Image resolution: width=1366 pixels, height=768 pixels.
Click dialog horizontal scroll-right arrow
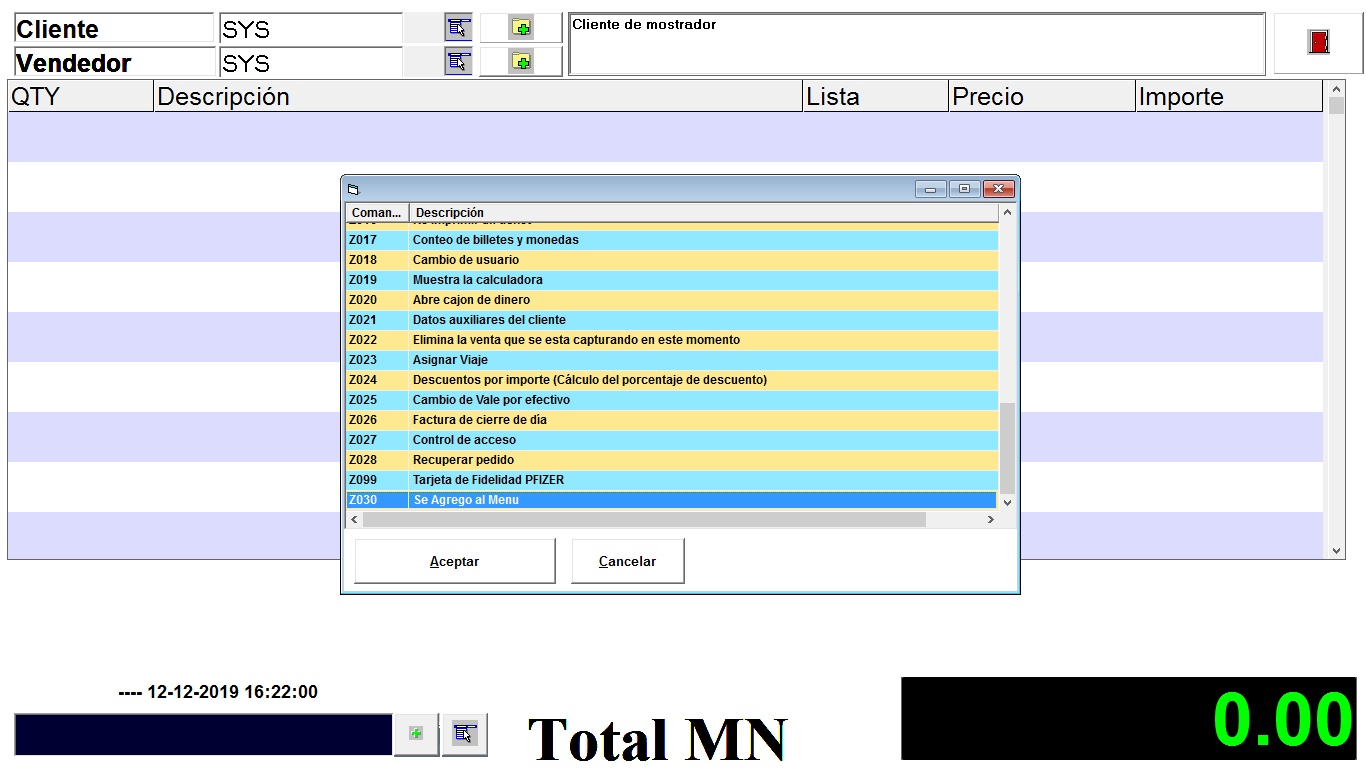click(x=991, y=520)
